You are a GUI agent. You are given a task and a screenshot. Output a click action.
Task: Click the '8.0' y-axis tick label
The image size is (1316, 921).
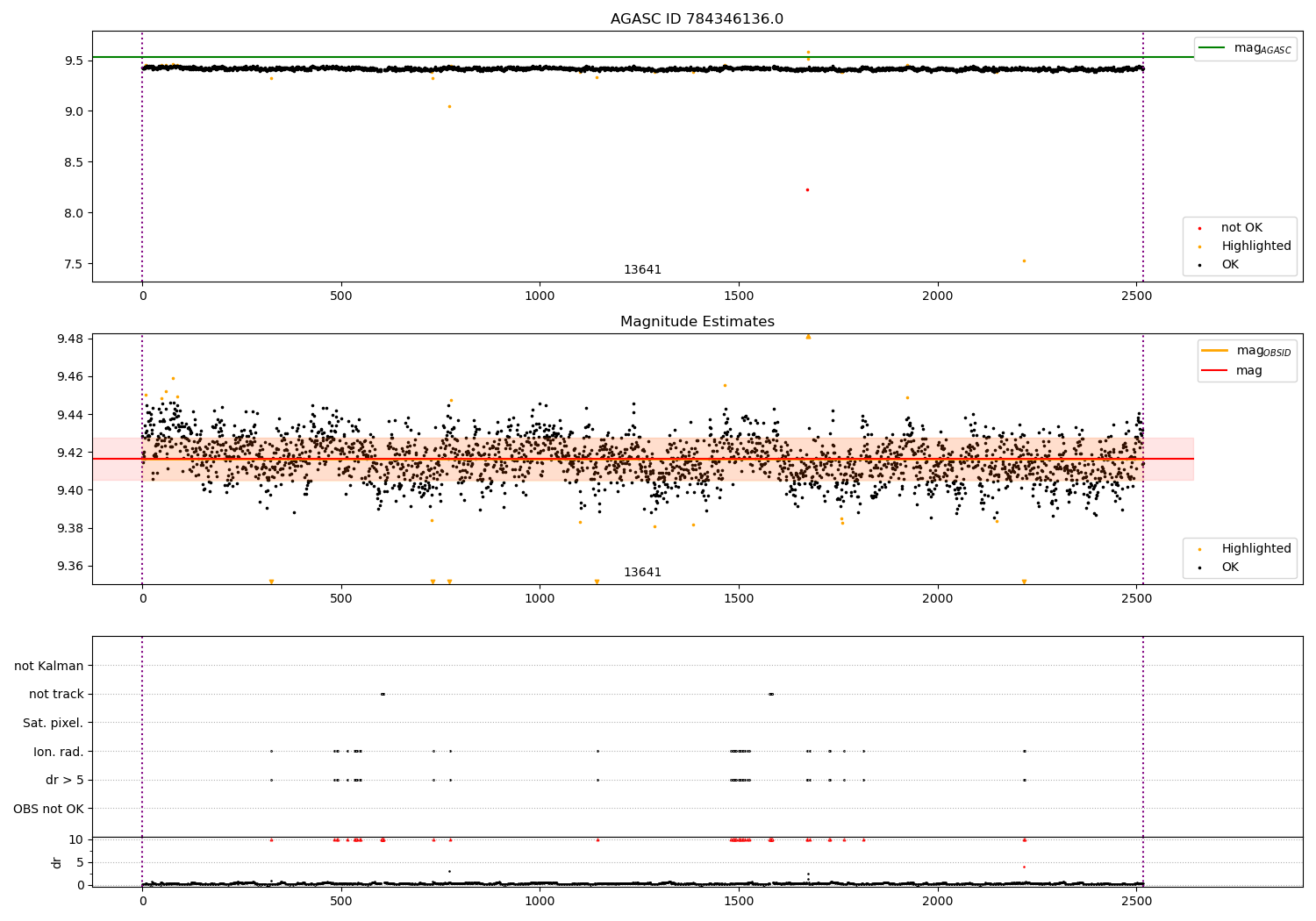(75, 213)
